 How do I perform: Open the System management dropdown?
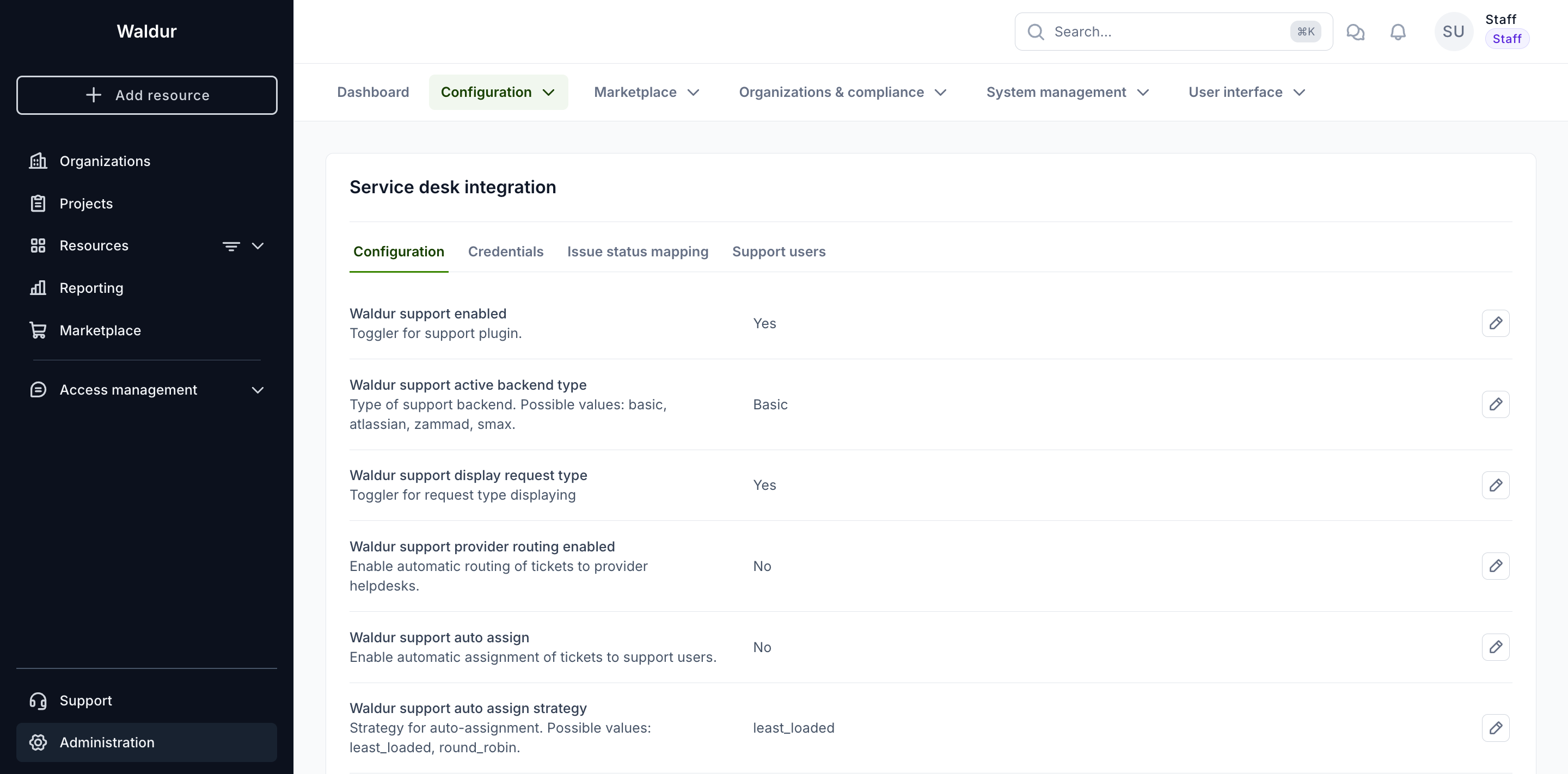click(1067, 92)
